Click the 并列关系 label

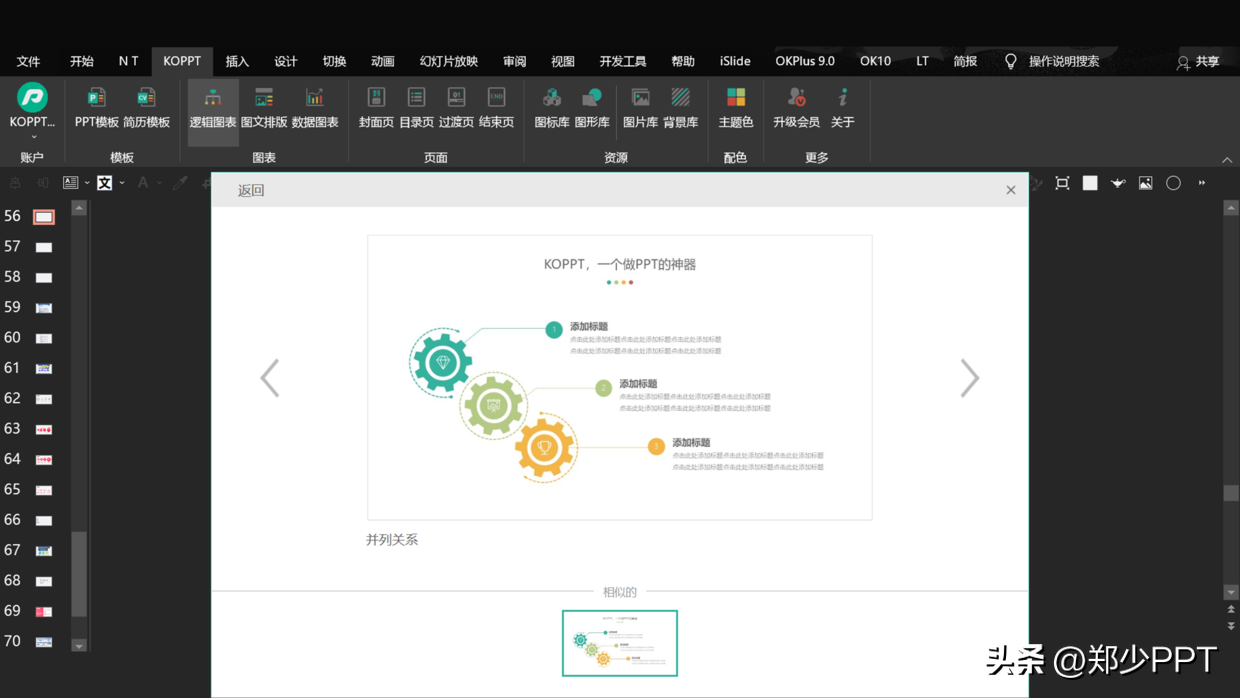[x=392, y=540]
